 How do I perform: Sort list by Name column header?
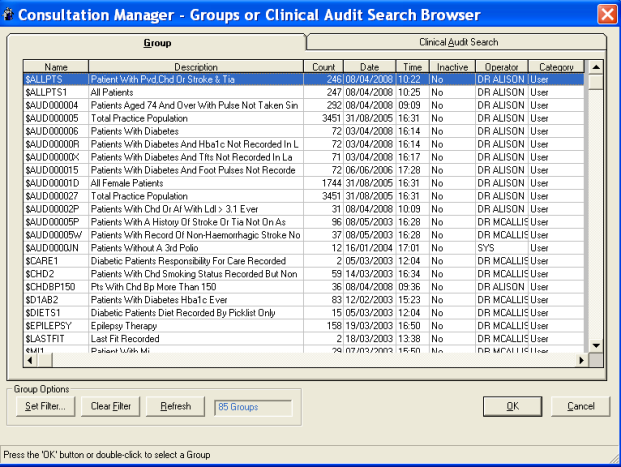(55, 67)
